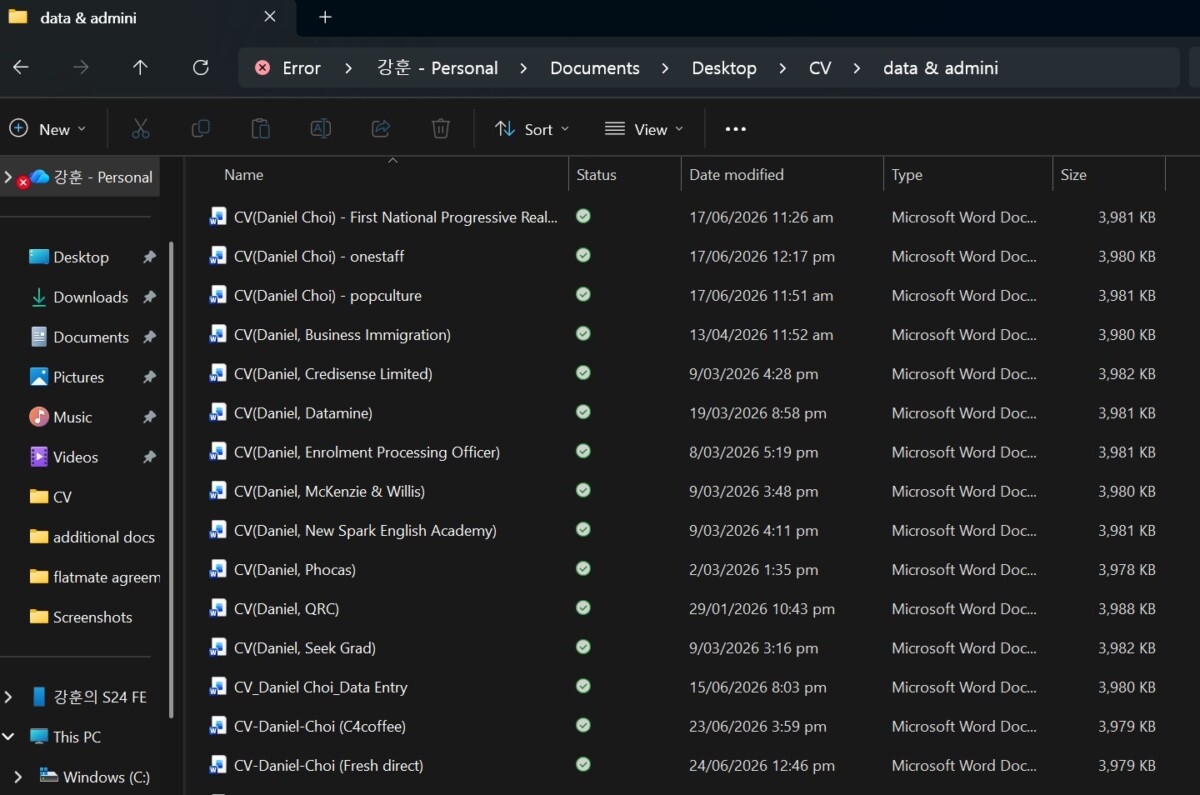The image size is (1200, 795).
Task: Expand the S24 FE device node
Action: [9, 697]
